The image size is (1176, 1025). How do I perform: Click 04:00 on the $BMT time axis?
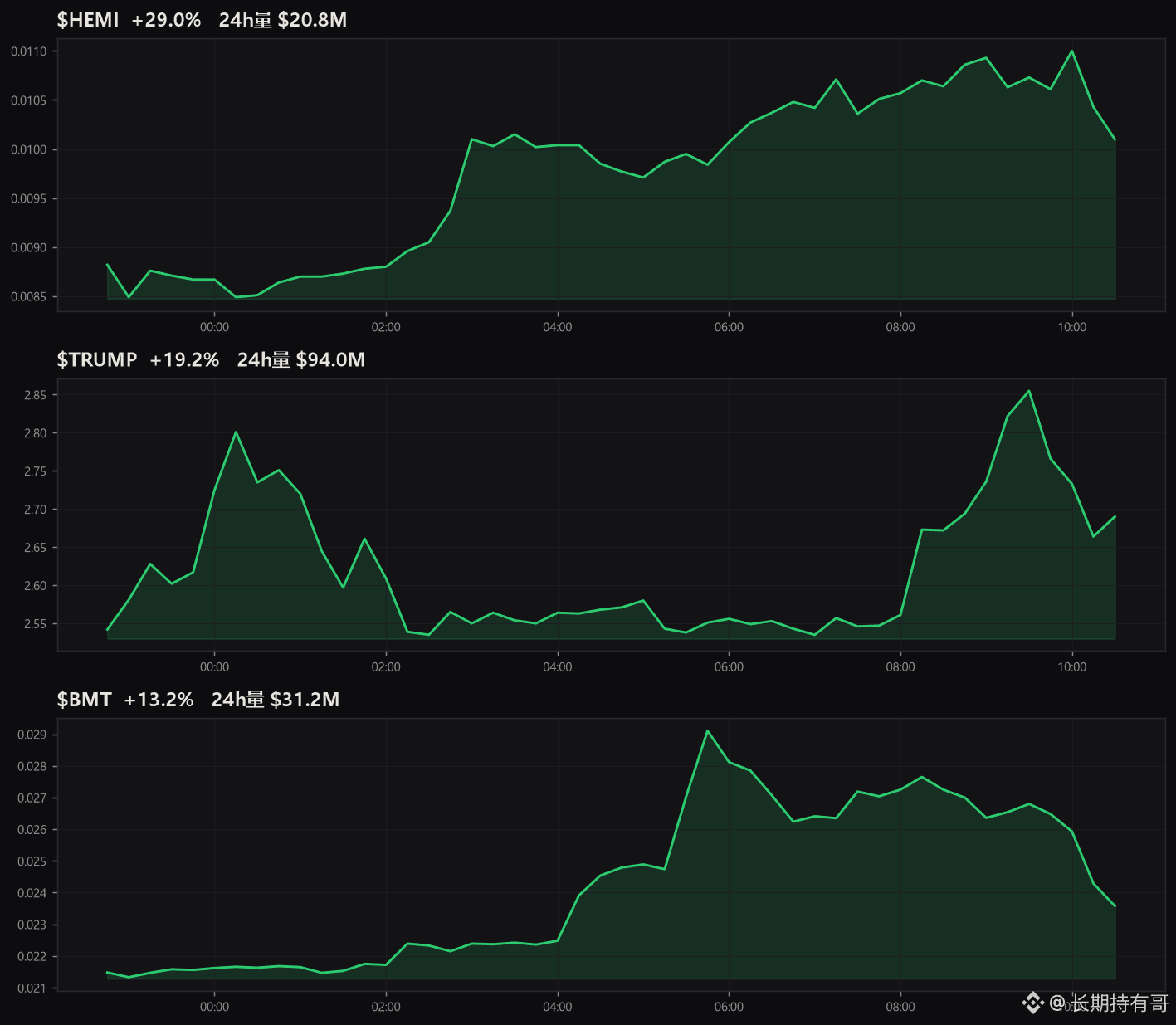558,1007
